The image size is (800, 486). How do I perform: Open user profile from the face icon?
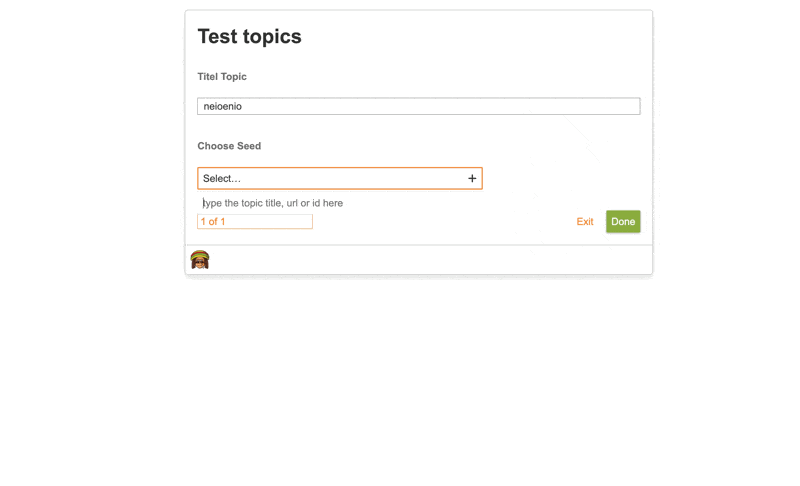[200, 260]
